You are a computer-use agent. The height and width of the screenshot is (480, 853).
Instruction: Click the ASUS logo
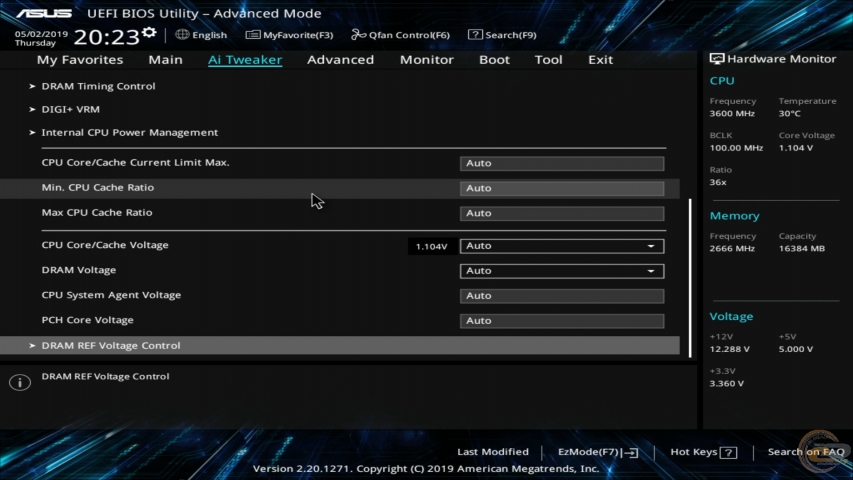[44, 13]
